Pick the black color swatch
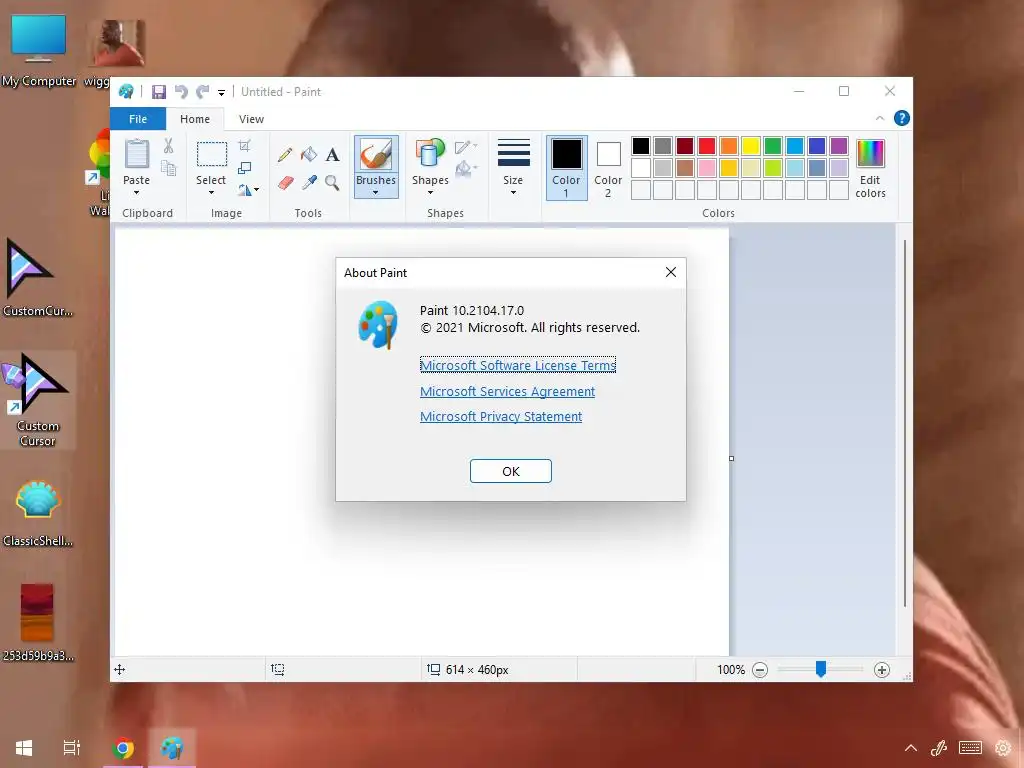Viewport: 1024px width, 768px height. tap(641, 146)
